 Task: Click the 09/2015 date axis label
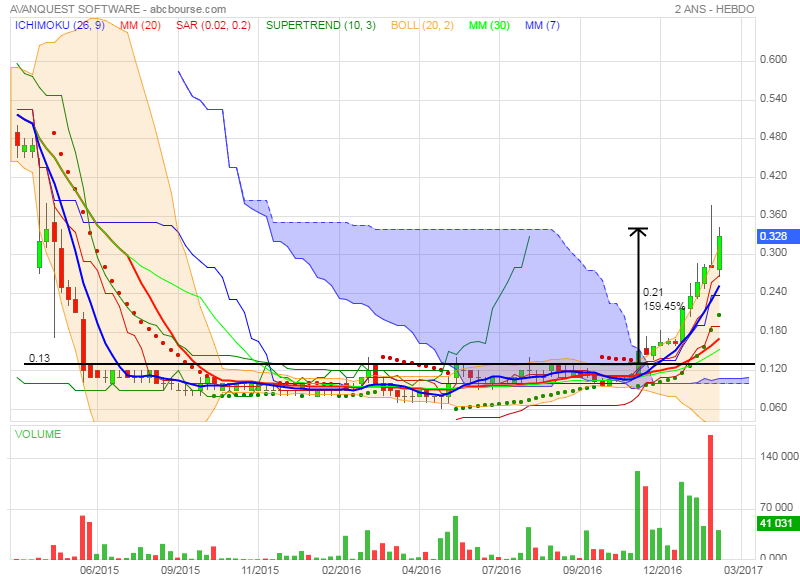pyautogui.click(x=180, y=570)
